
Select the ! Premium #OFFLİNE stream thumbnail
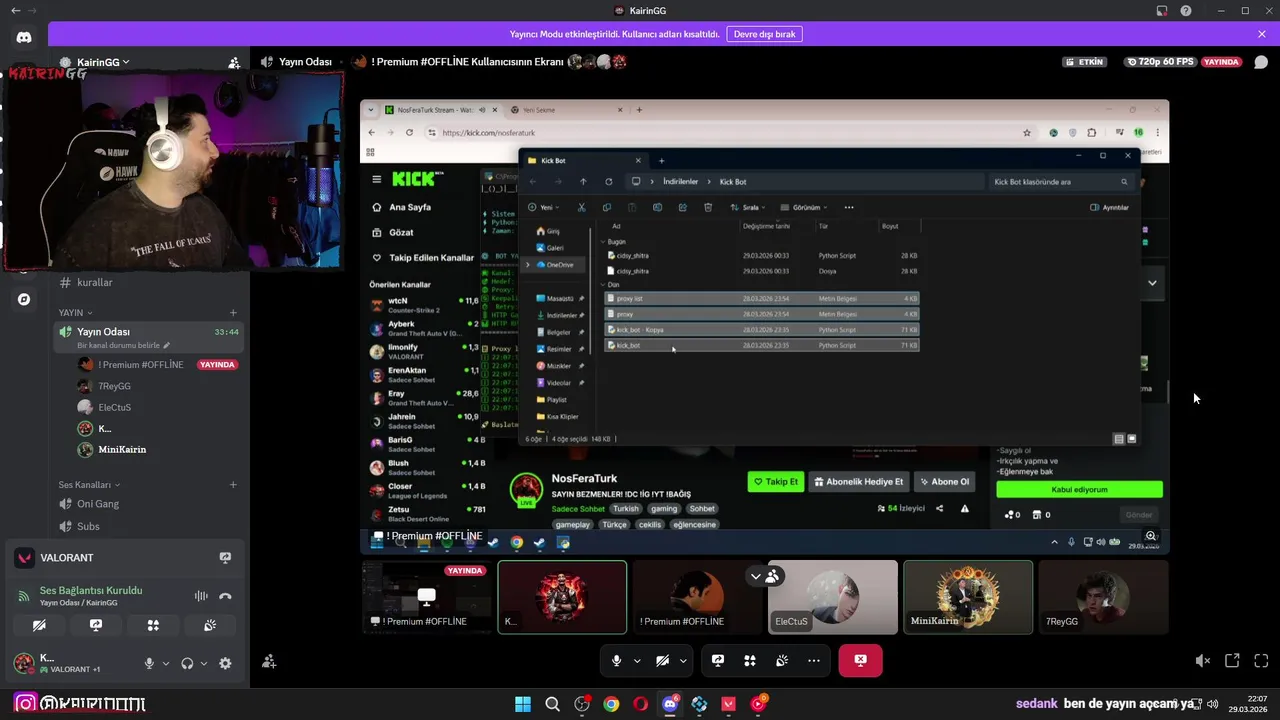427,597
